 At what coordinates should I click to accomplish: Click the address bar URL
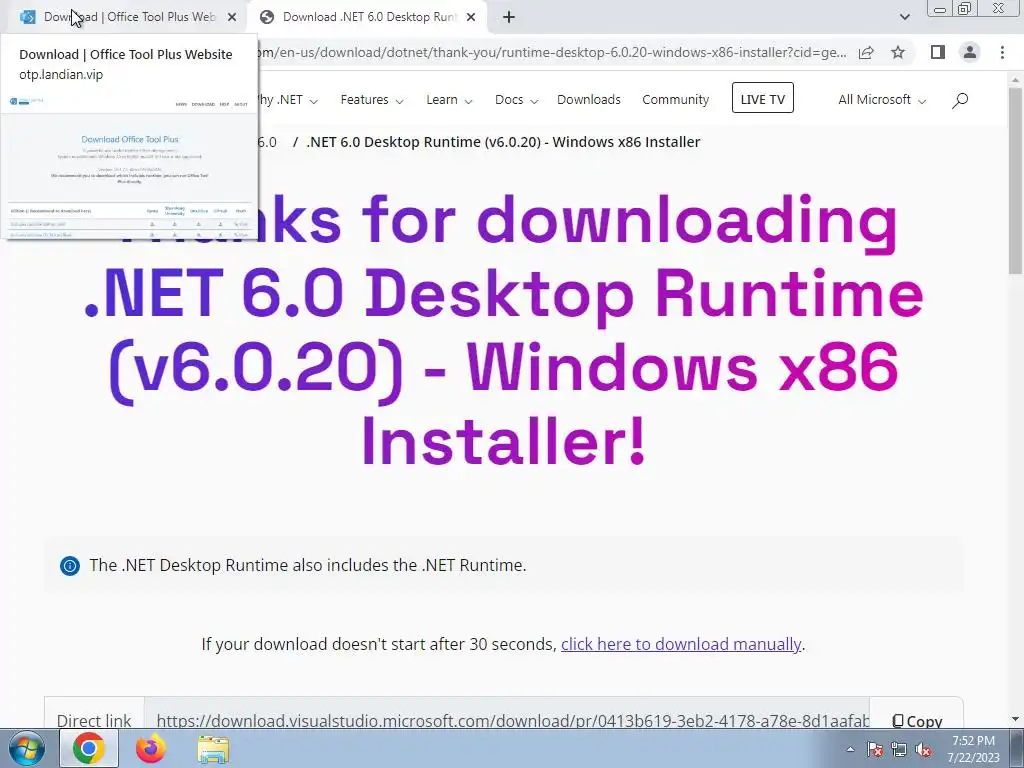point(552,52)
